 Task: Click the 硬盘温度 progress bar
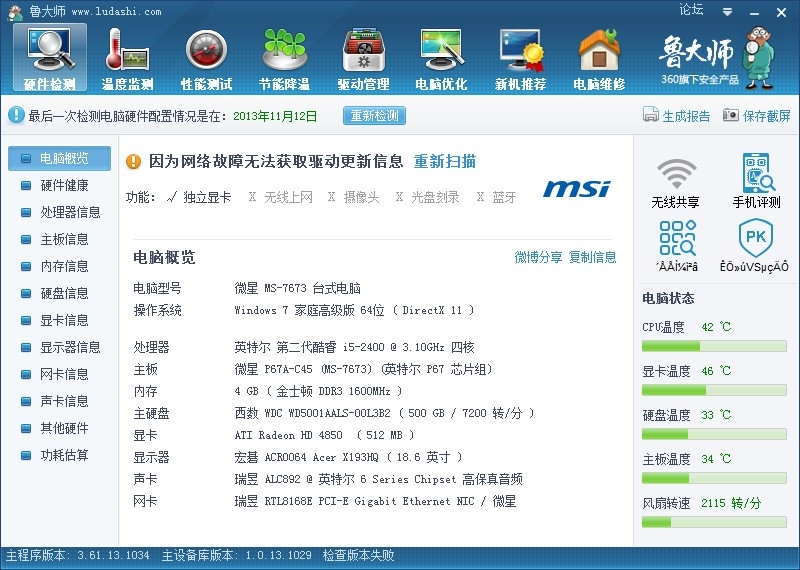[x=714, y=434]
